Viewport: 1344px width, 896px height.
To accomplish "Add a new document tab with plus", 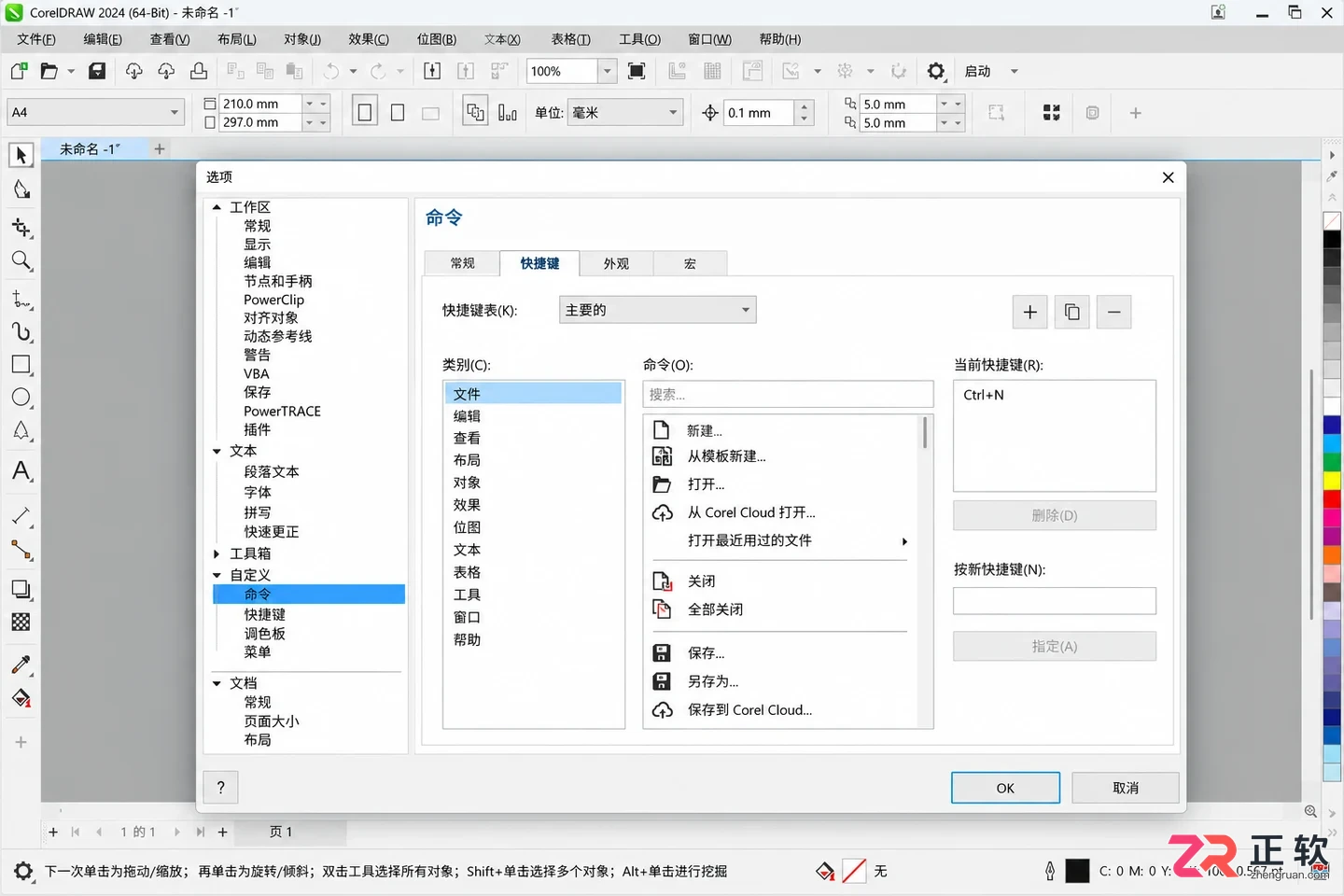I will tap(160, 148).
